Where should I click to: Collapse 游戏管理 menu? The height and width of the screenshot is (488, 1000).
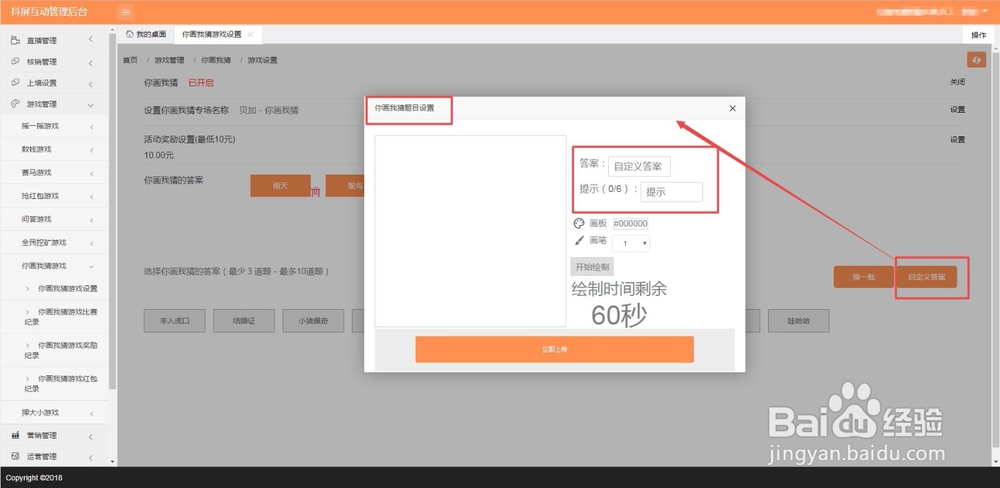point(91,105)
